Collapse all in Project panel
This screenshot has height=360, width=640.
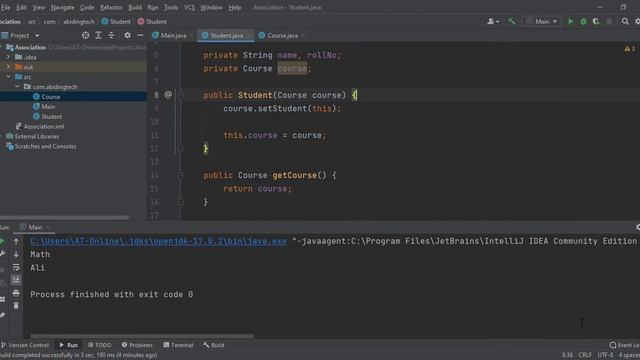(111, 36)
